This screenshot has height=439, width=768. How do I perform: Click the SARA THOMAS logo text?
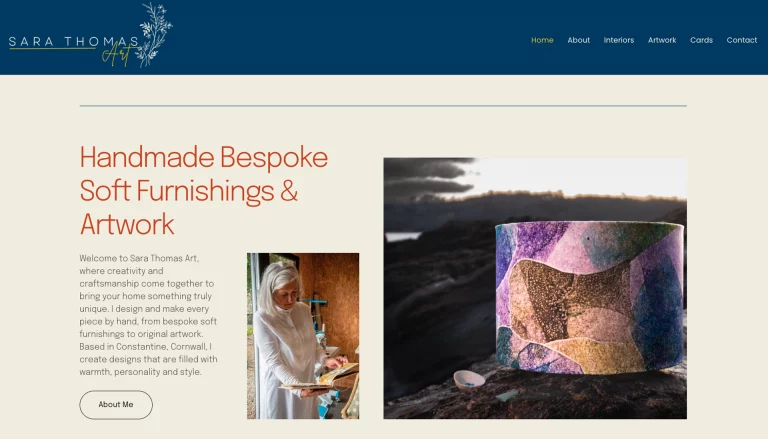[70, 42]
